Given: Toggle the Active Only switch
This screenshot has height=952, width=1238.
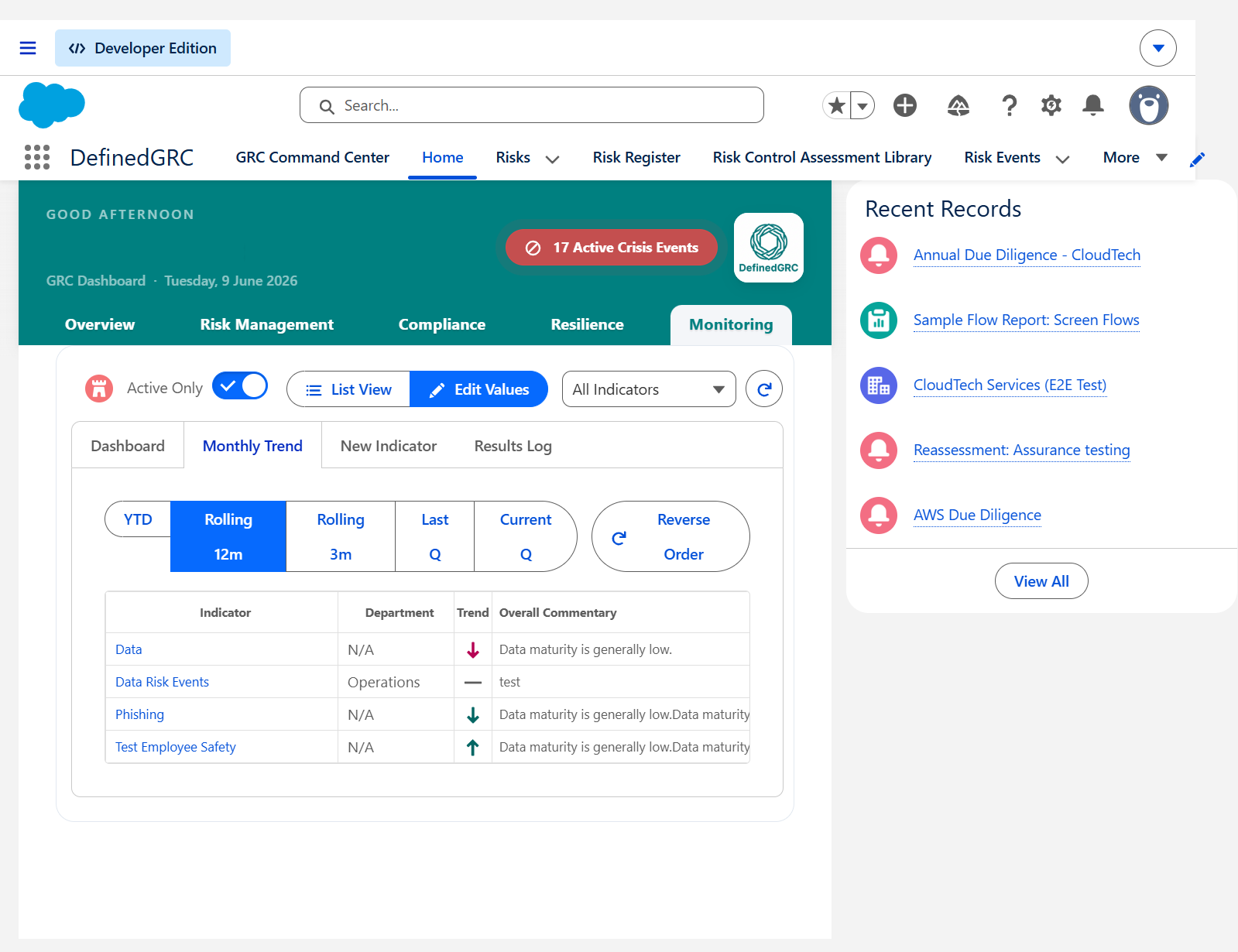Looking at the screenshot, I should [x=240, y=385].
